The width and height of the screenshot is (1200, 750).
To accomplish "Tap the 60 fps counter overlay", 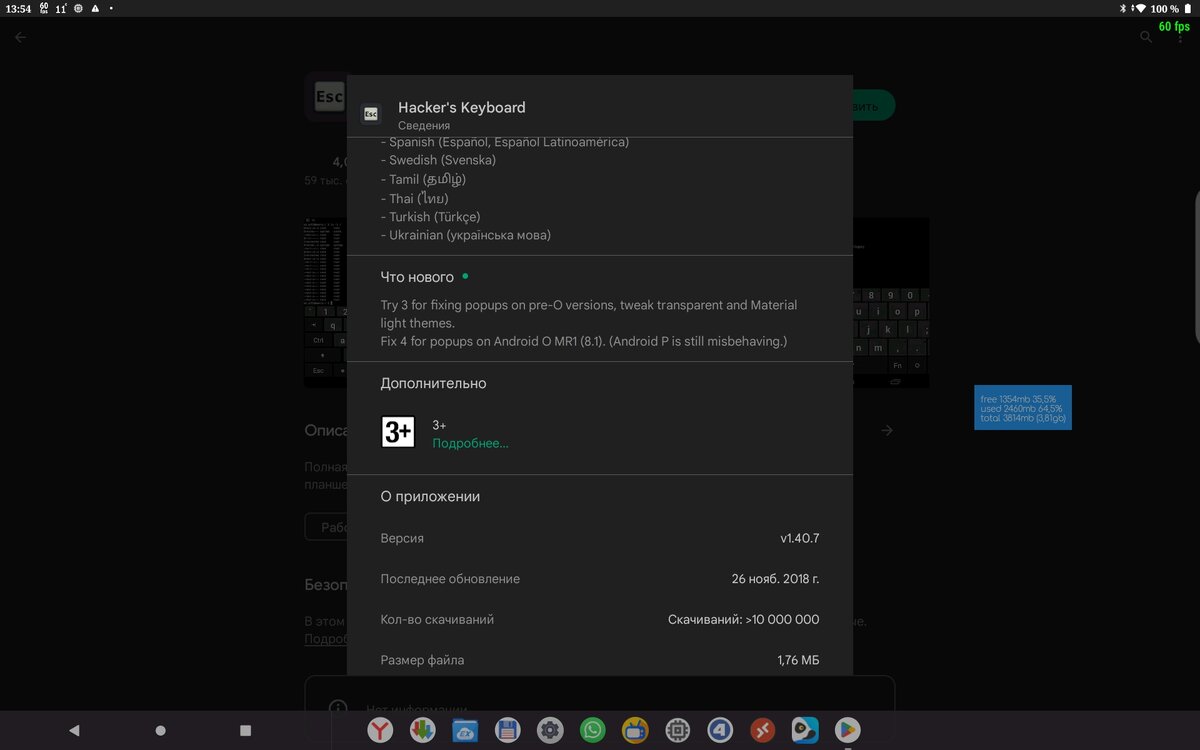I will tap(1174, 27).
